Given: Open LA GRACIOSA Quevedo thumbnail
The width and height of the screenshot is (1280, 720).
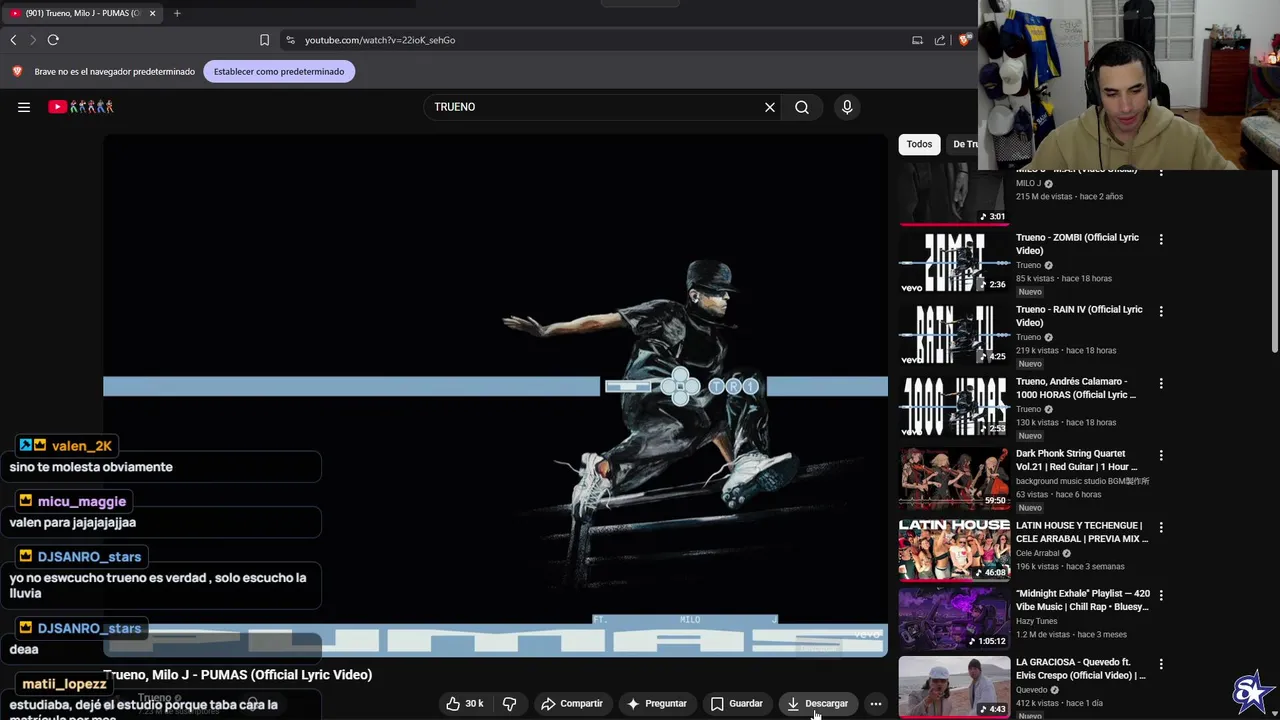Looking at the screenshot, I should [953, 687].
